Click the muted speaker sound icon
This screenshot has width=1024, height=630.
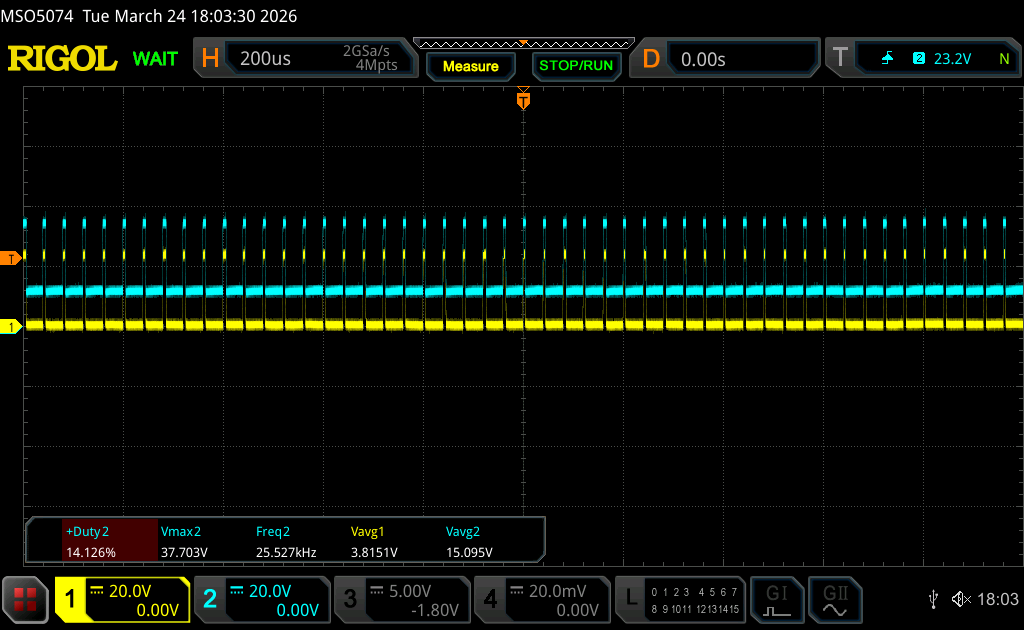click(961, 599)
